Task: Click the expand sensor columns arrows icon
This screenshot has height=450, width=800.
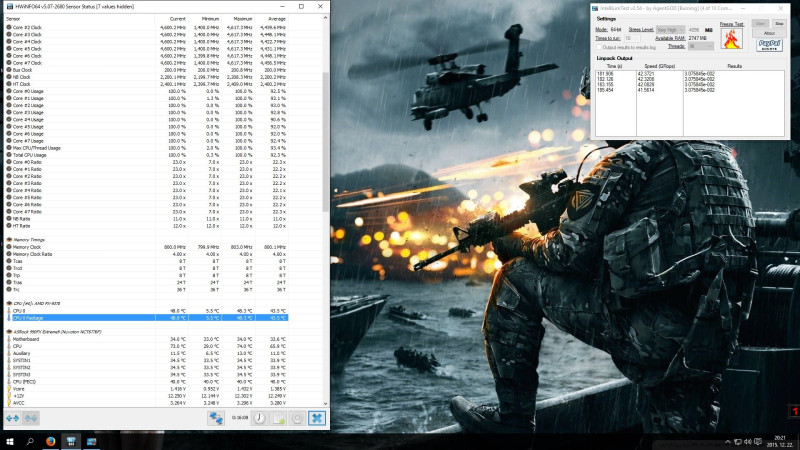Action: pos(12,418)
